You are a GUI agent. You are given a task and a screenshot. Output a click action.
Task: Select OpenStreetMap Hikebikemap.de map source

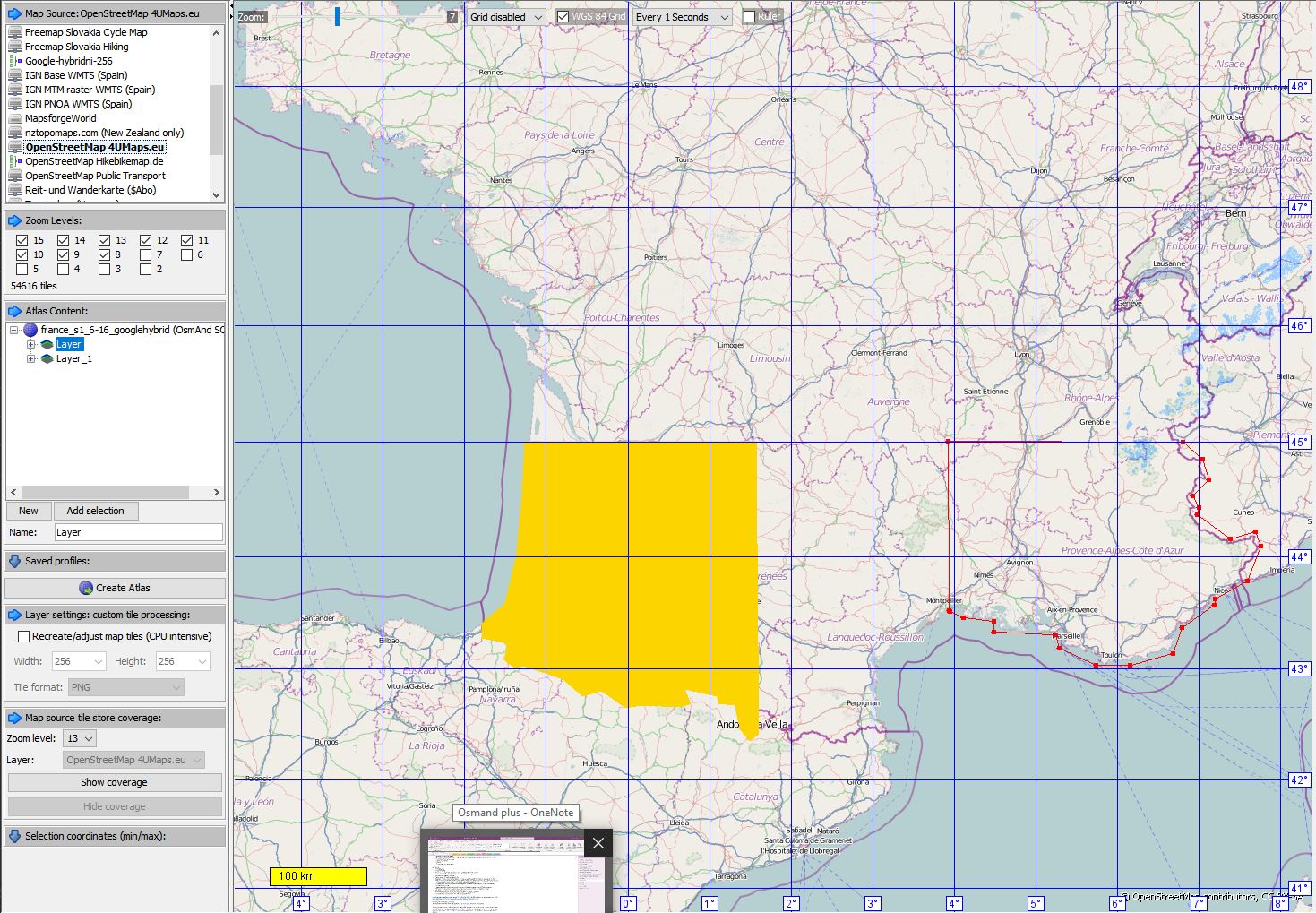coord(94,161)
